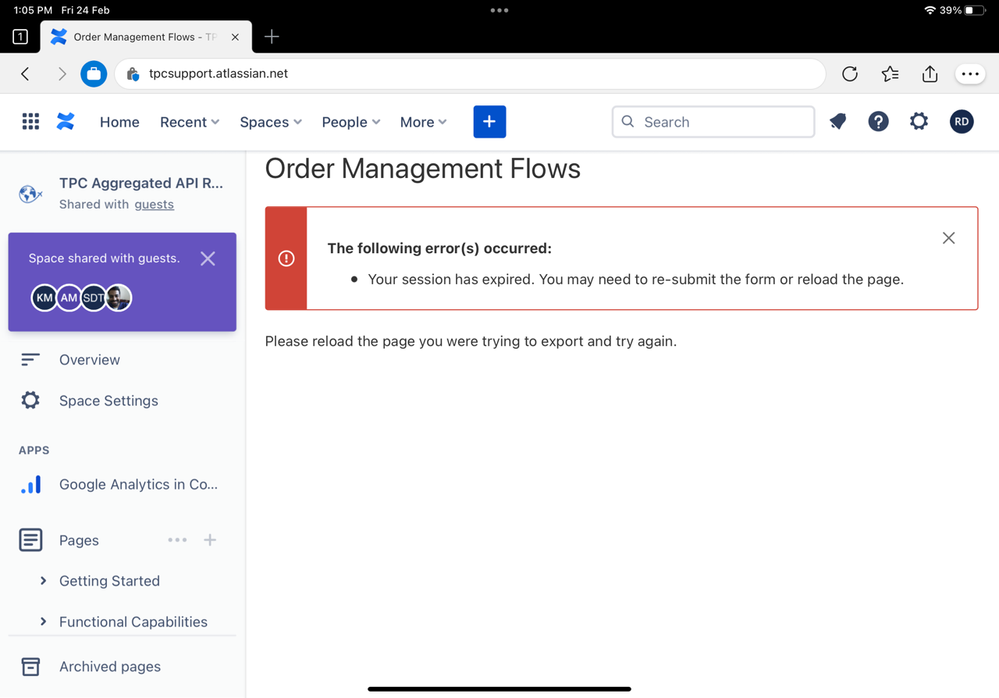Go forward with browser forward arrow

(62, 74)
